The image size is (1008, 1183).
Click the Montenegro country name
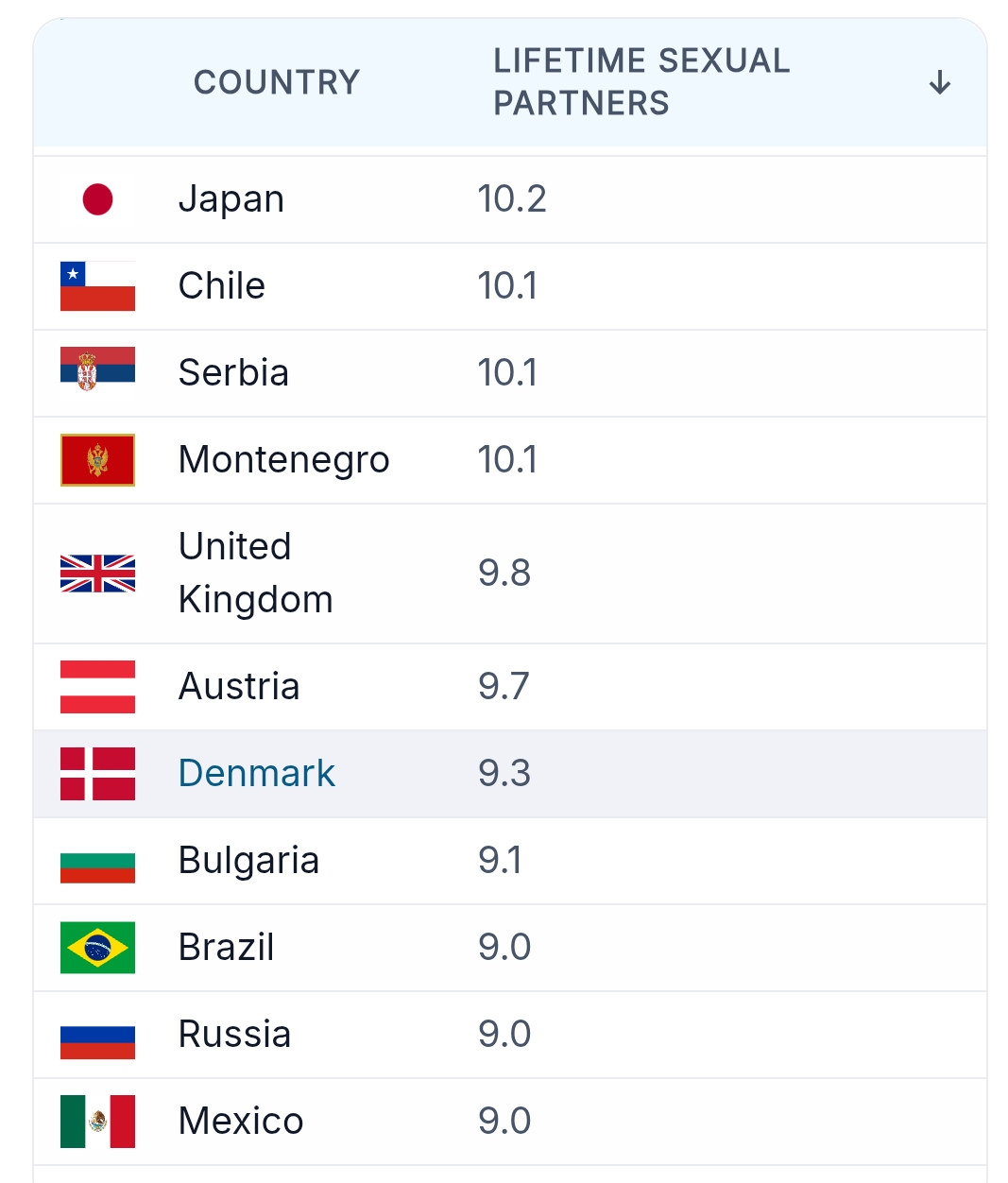284,460
